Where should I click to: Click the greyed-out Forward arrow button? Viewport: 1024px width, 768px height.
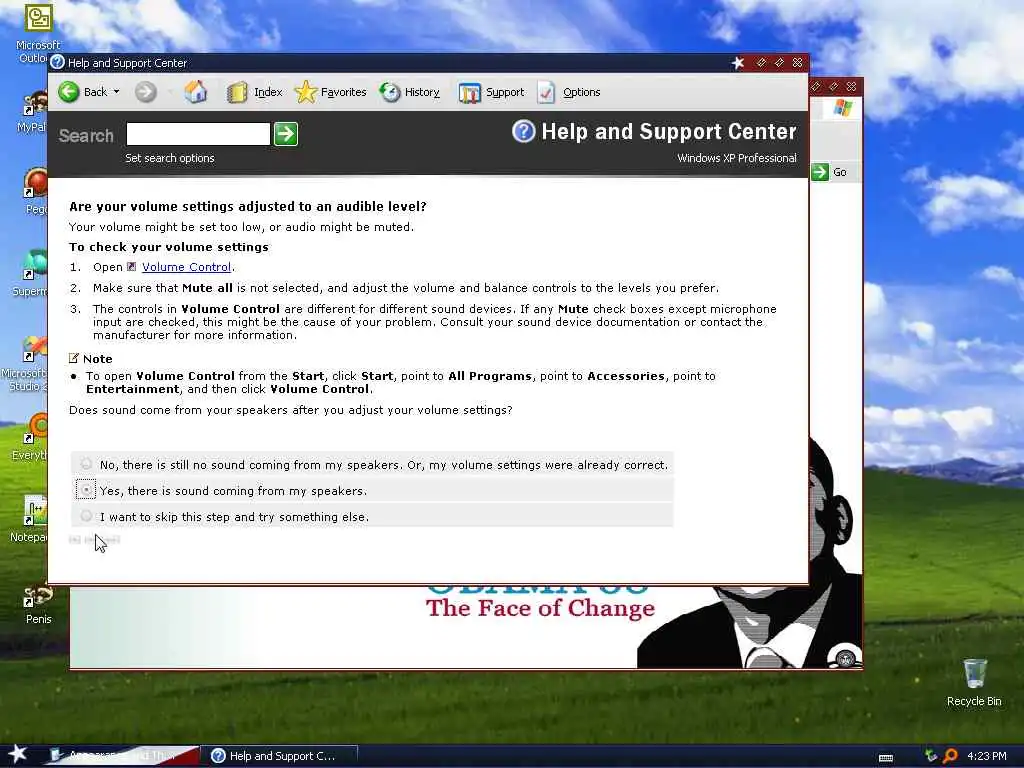[146, 92]
